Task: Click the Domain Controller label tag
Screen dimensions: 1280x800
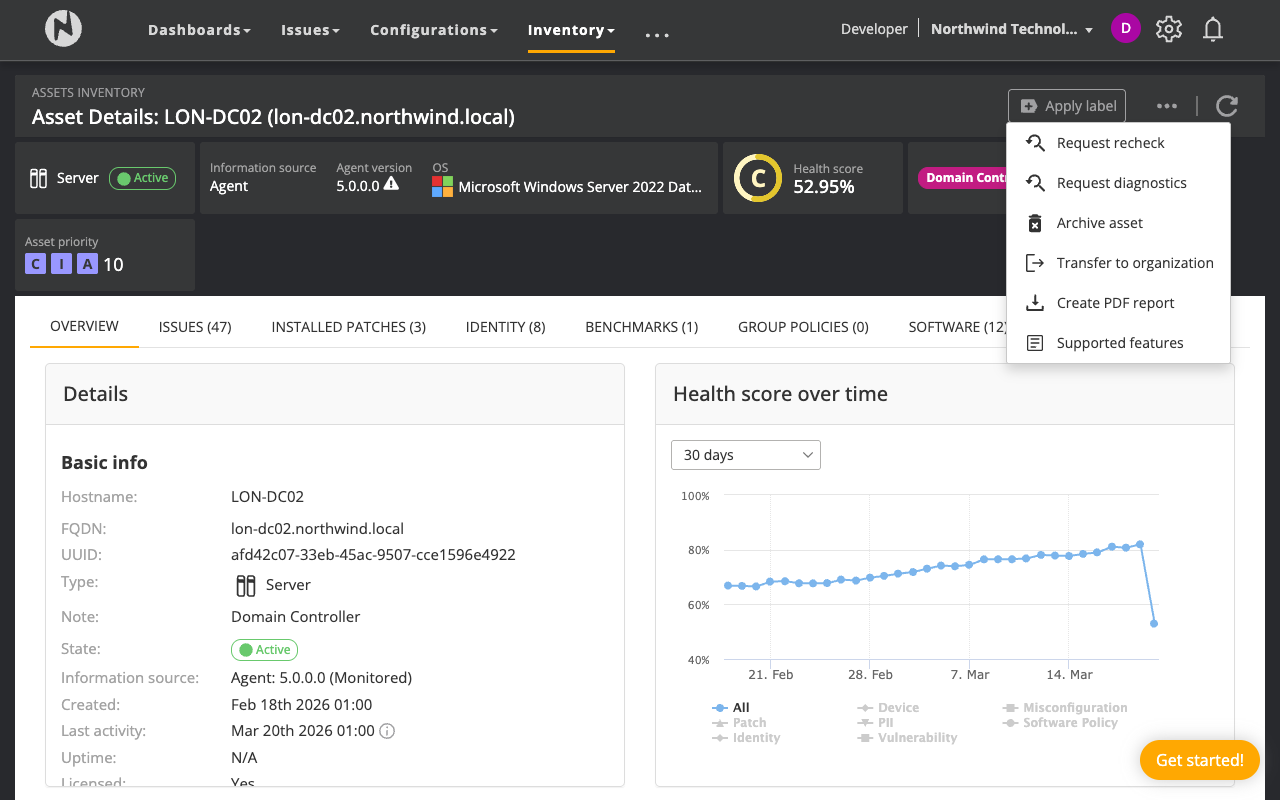Action: 962,178
